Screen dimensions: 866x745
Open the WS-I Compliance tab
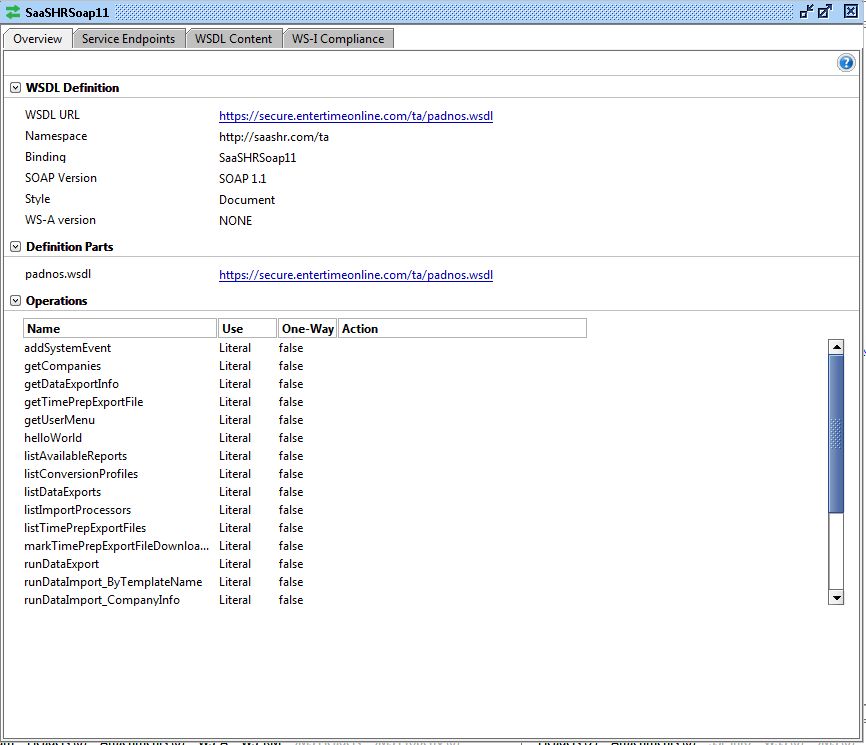coord(338,39)
